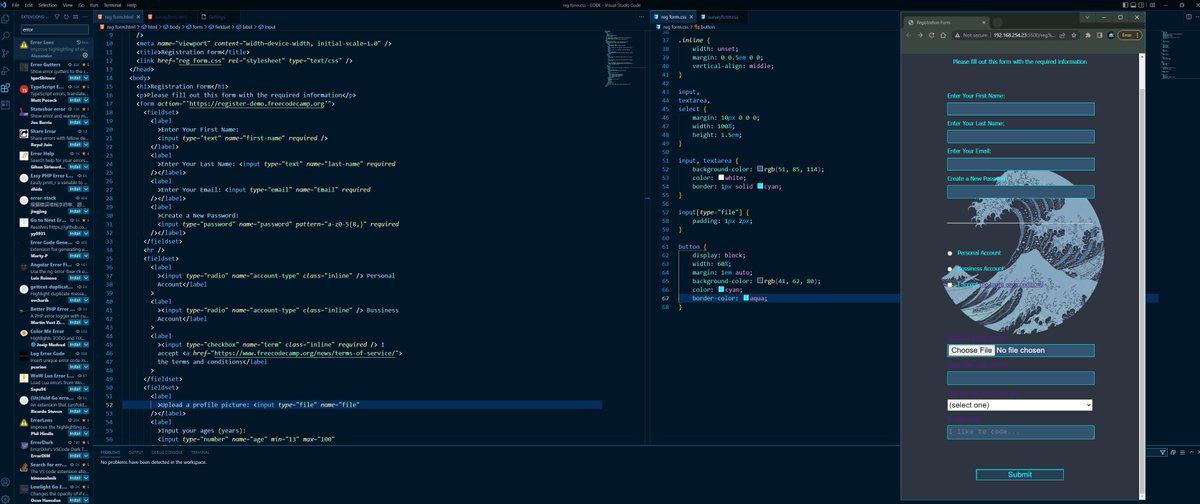The image size is (1200, 504).
Task: Toggle panel layout icon in title bar
Action: pos(1133,5)
